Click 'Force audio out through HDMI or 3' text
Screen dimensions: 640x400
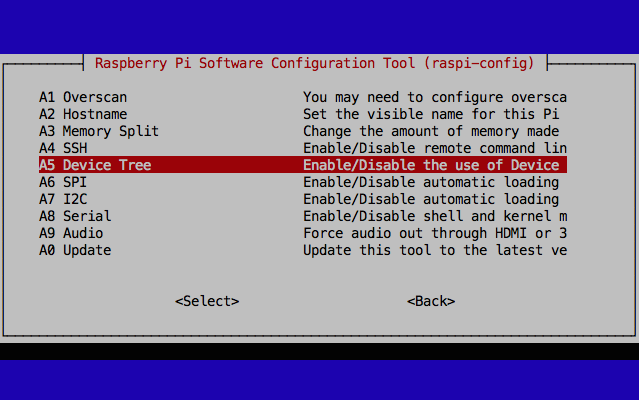point(435,233)
